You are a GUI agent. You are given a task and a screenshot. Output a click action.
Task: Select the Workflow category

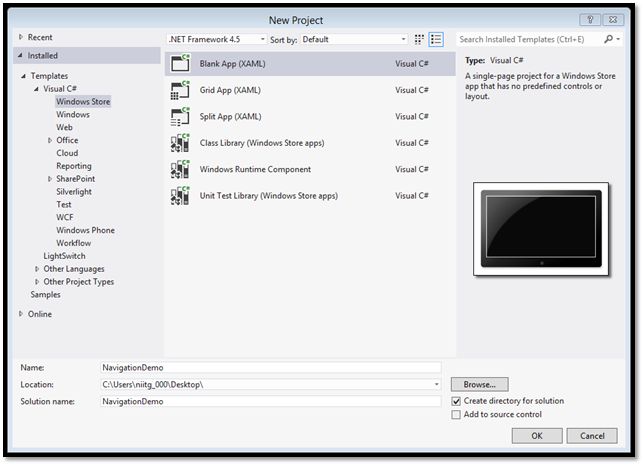[74, 243]
